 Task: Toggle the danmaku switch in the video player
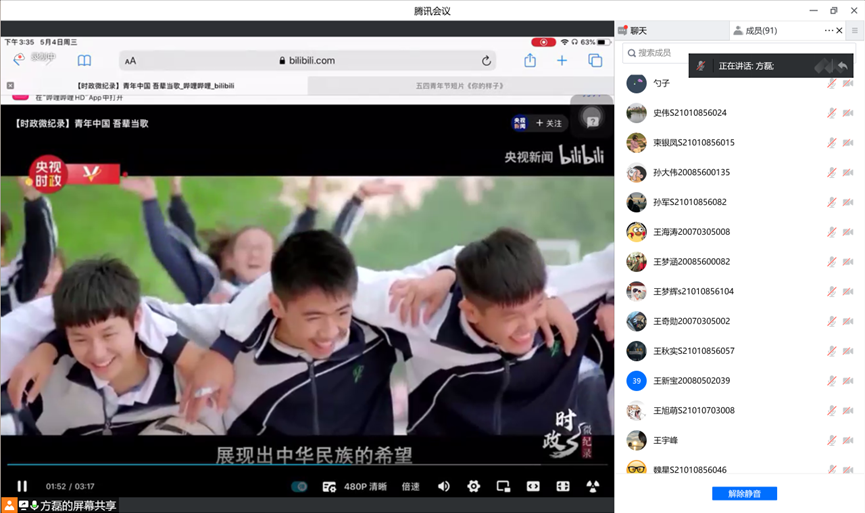(x=299, y=486)
